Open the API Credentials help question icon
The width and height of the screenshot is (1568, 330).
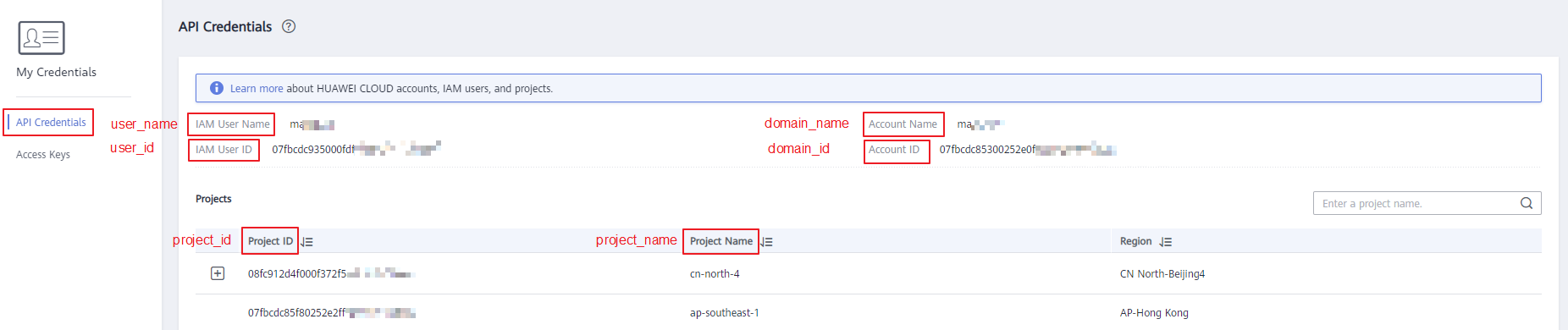tap(289, 26)
